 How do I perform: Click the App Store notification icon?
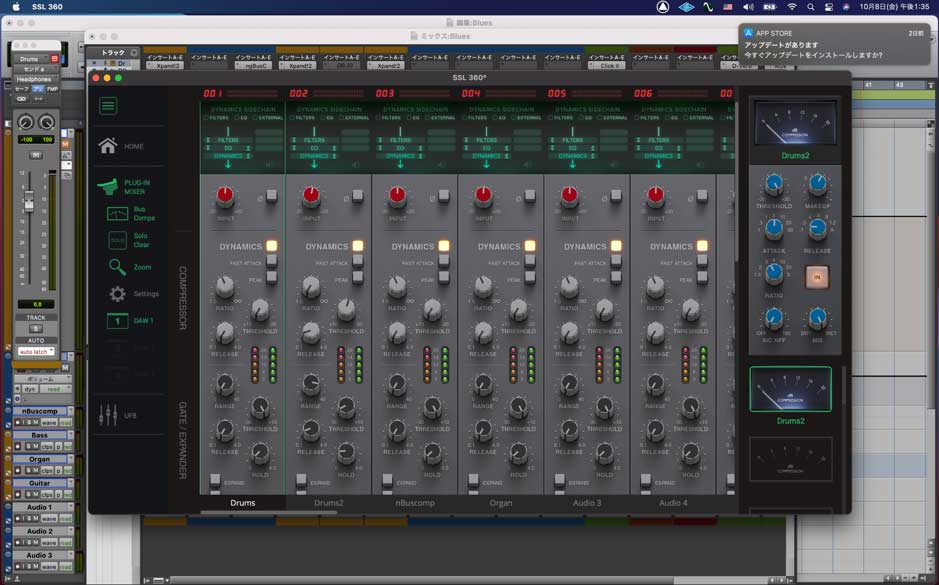click(x=748, y=34)
